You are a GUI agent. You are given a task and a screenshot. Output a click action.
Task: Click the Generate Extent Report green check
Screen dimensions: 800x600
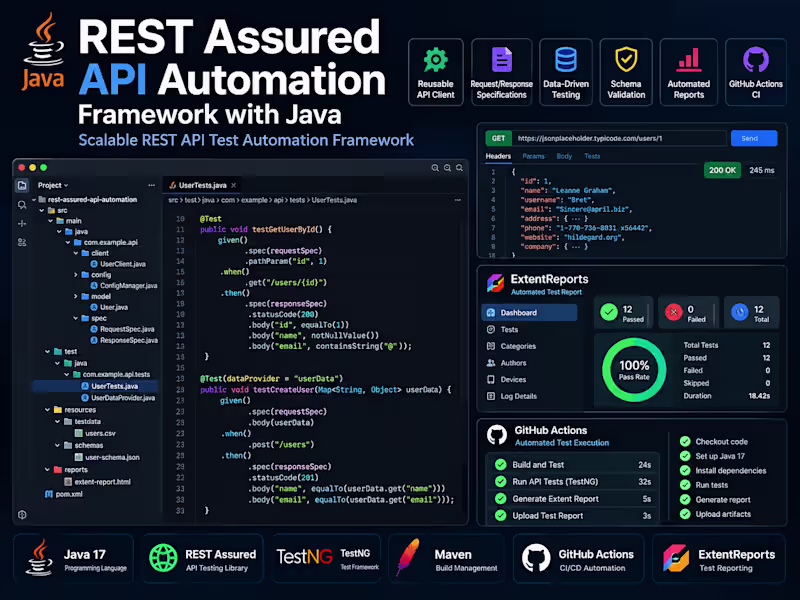coord(501,498)
